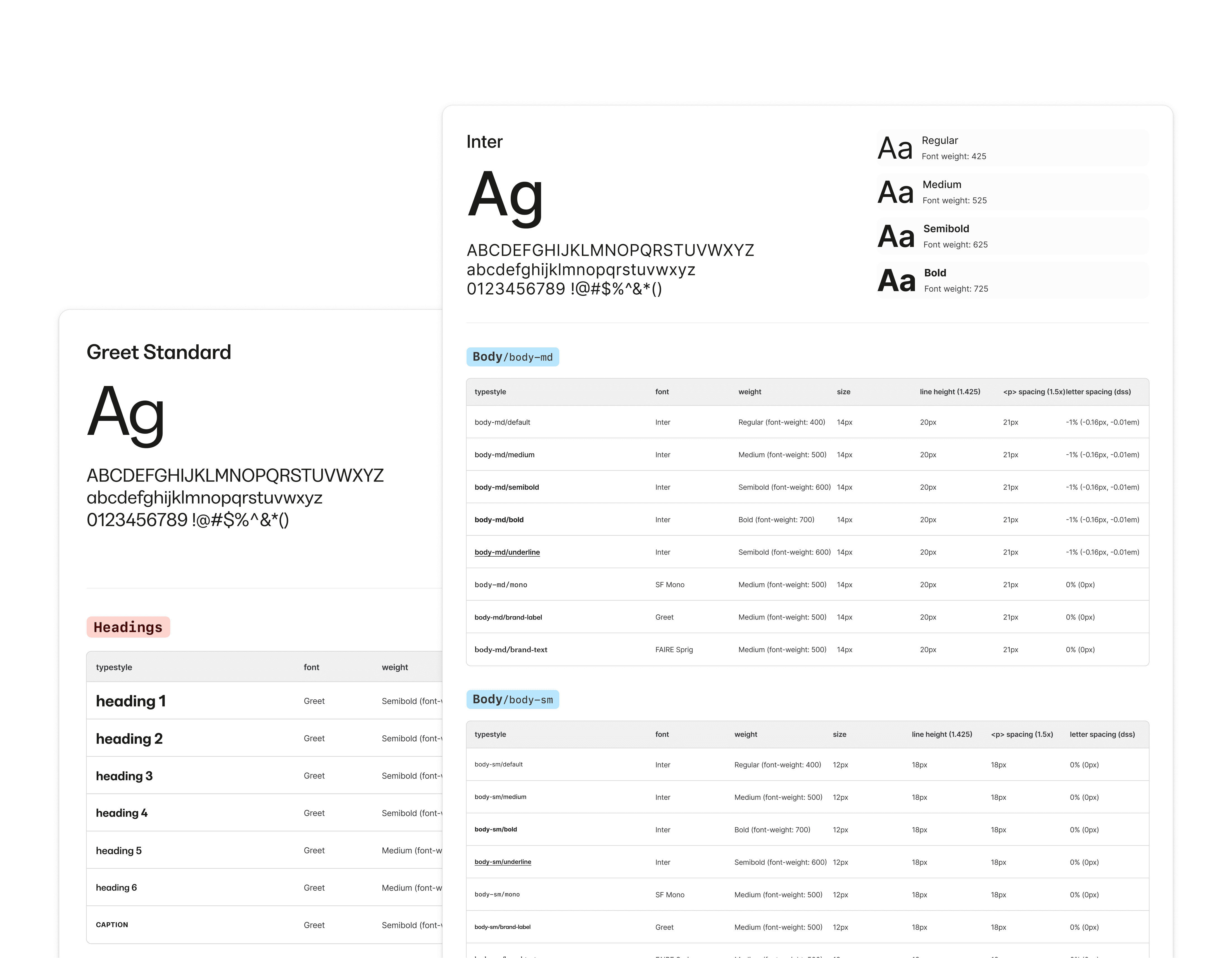The image size is (1232, 958).
Task: Click body-sm/default typestyle cell
Action: pyautogui.click(x=499, y=765)
